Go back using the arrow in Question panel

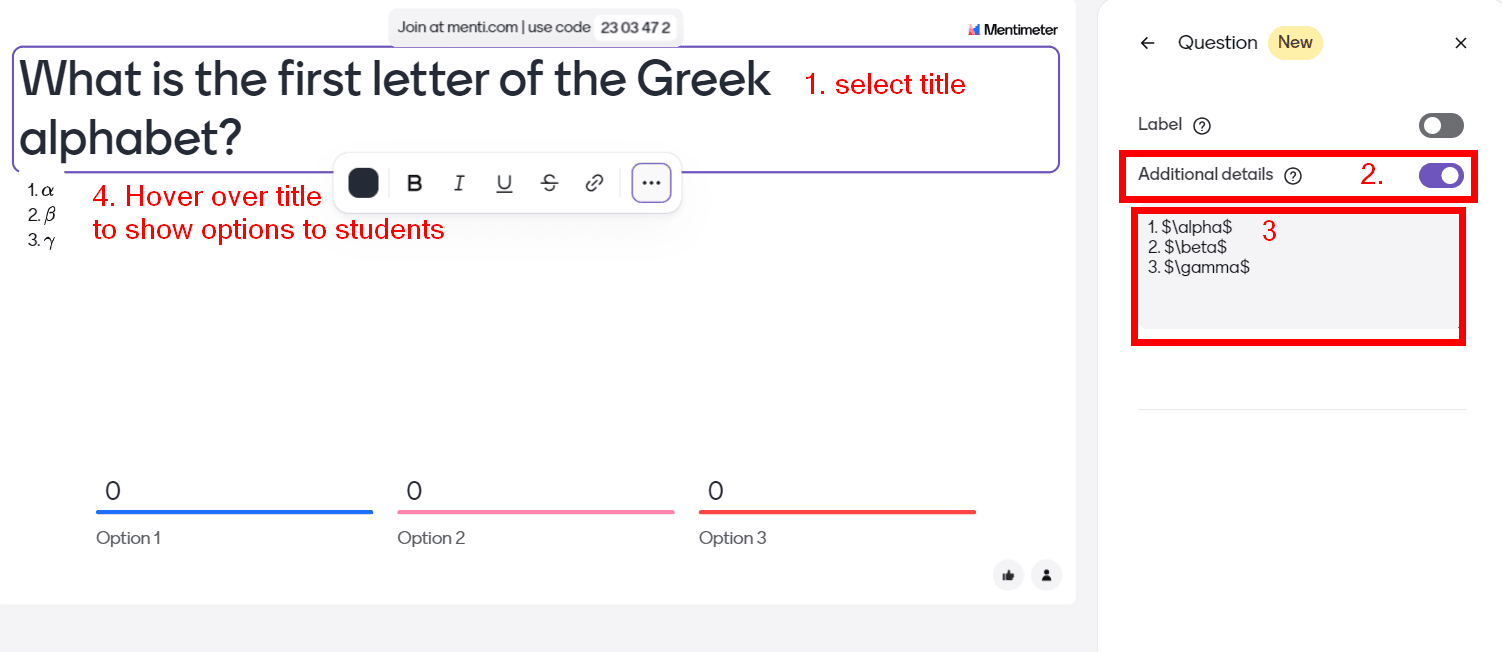(1147, 43)
